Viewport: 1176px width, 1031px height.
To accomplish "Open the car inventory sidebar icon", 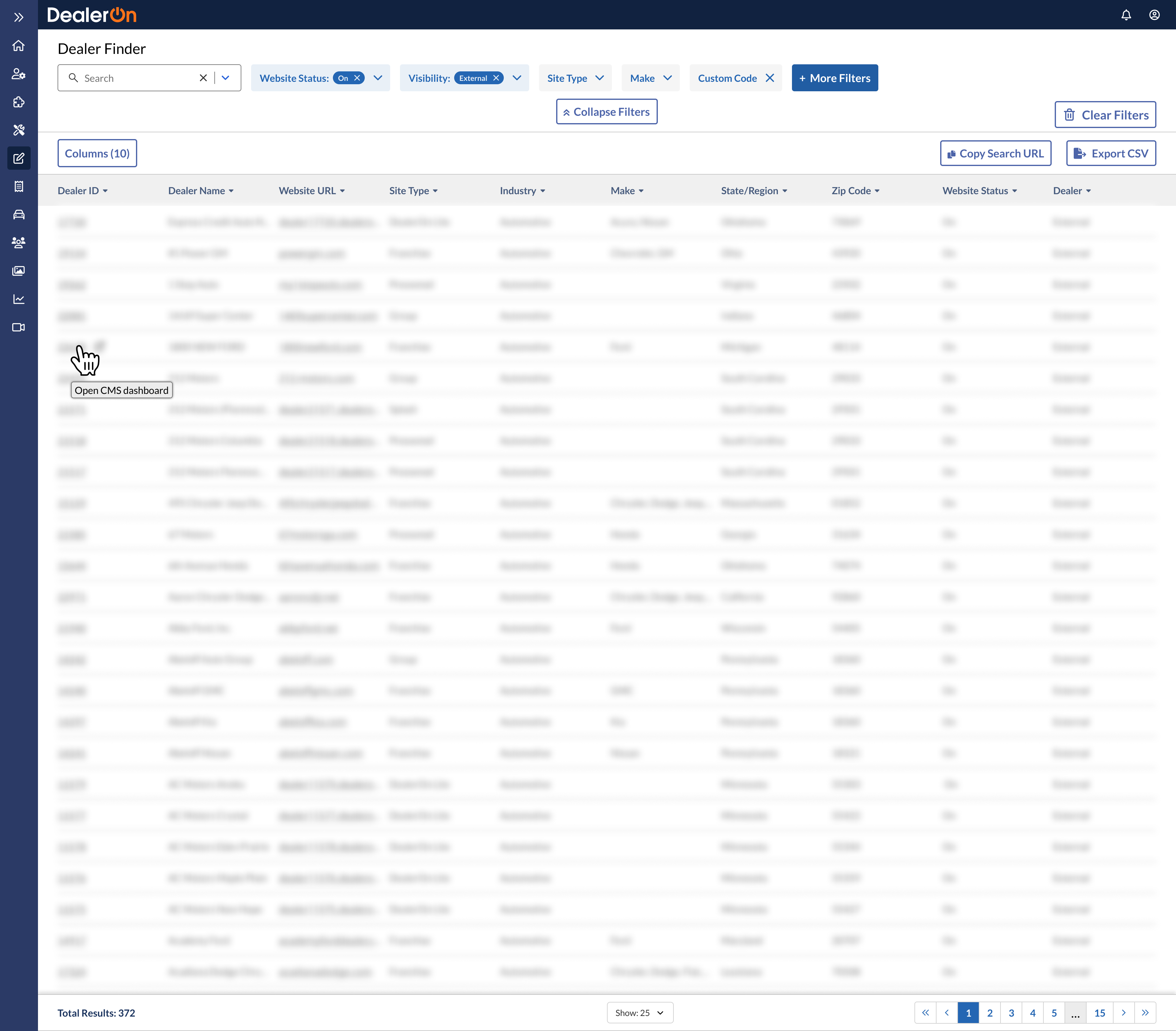I will tap(18, 215).
